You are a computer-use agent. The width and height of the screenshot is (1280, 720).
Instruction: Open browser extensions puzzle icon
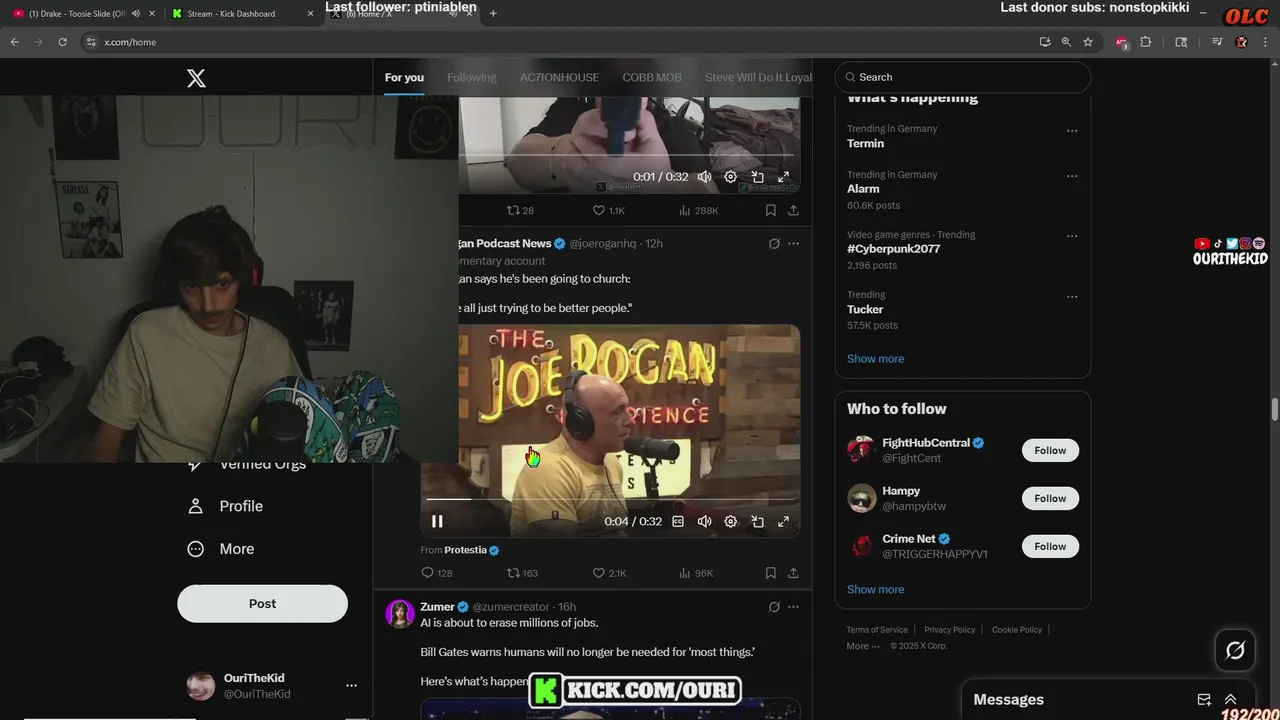pos(1146,42)
